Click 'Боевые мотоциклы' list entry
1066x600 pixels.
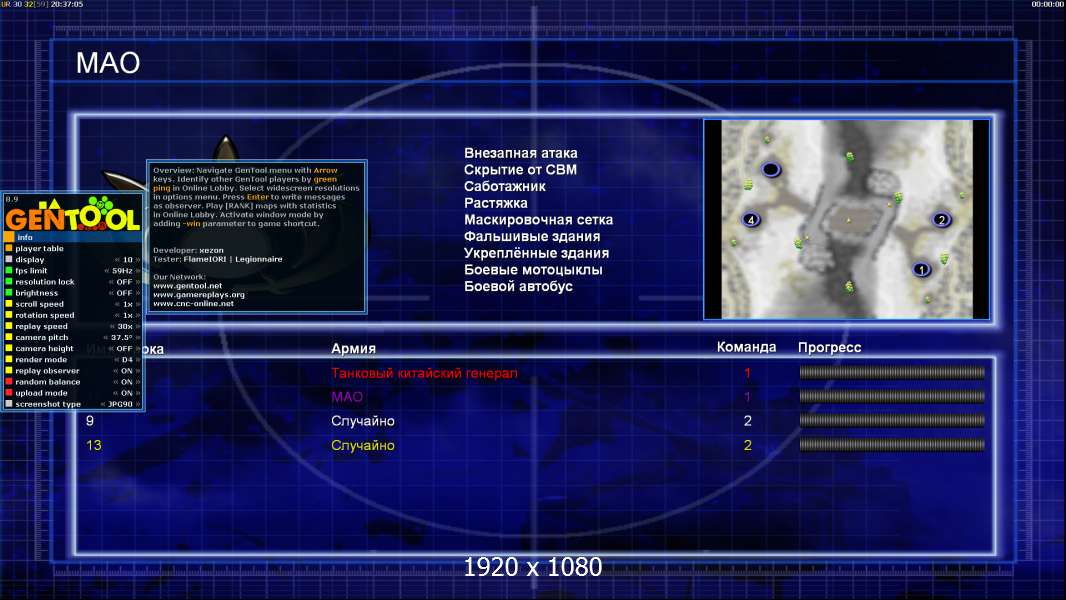pos(533,270)
